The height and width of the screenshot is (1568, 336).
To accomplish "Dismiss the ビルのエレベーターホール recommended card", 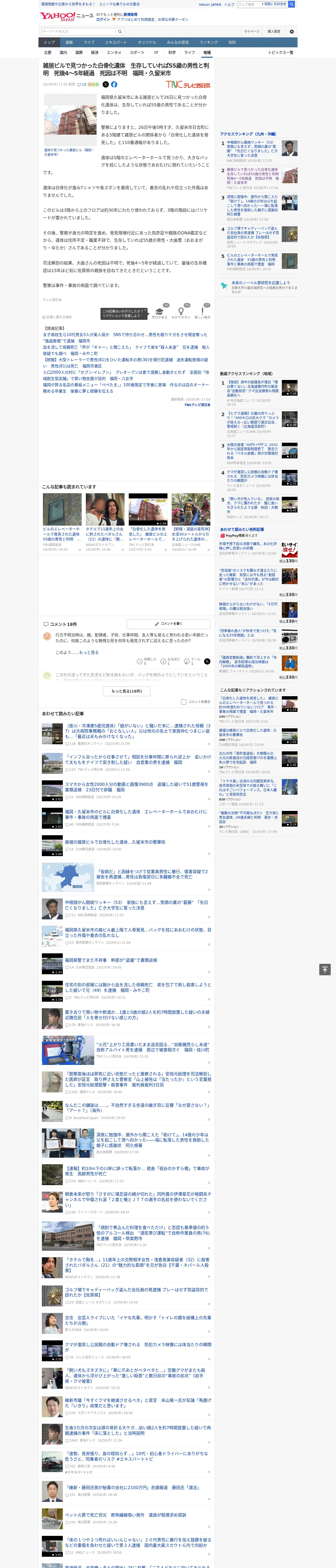I will 79,550.
